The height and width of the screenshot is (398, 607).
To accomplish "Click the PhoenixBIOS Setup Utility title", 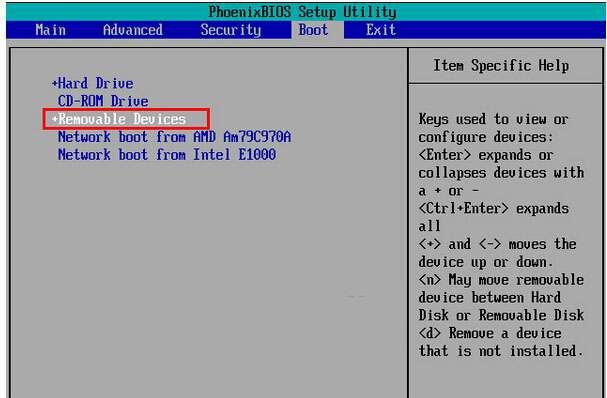I will pos(302,12).
